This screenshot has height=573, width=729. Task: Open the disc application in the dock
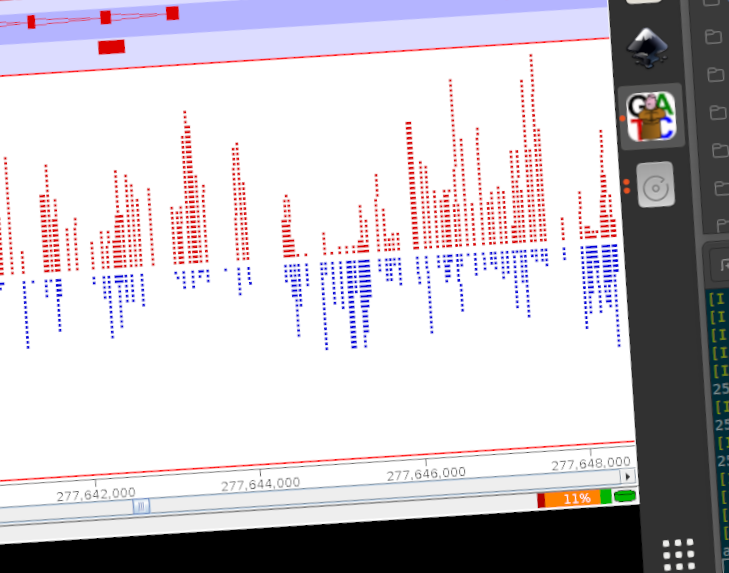click(x=655, y=185)
